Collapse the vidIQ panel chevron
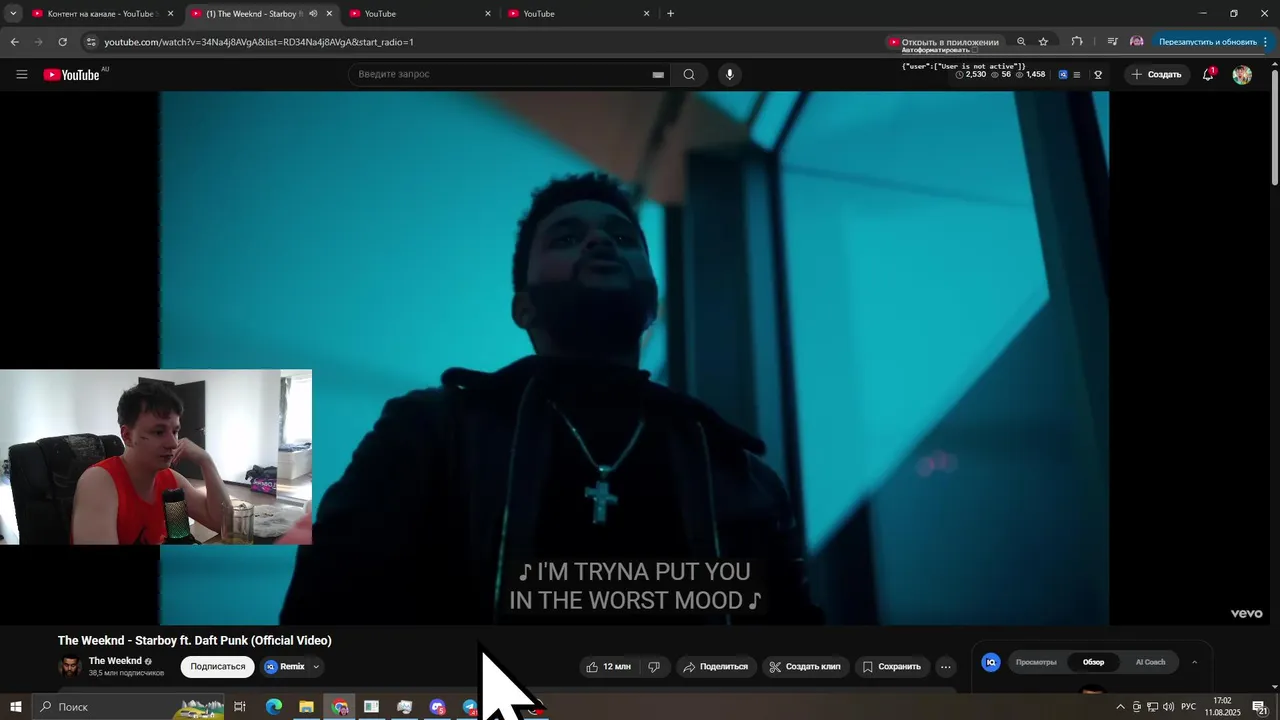The image size is (1280, 720). coord(1194,662)
